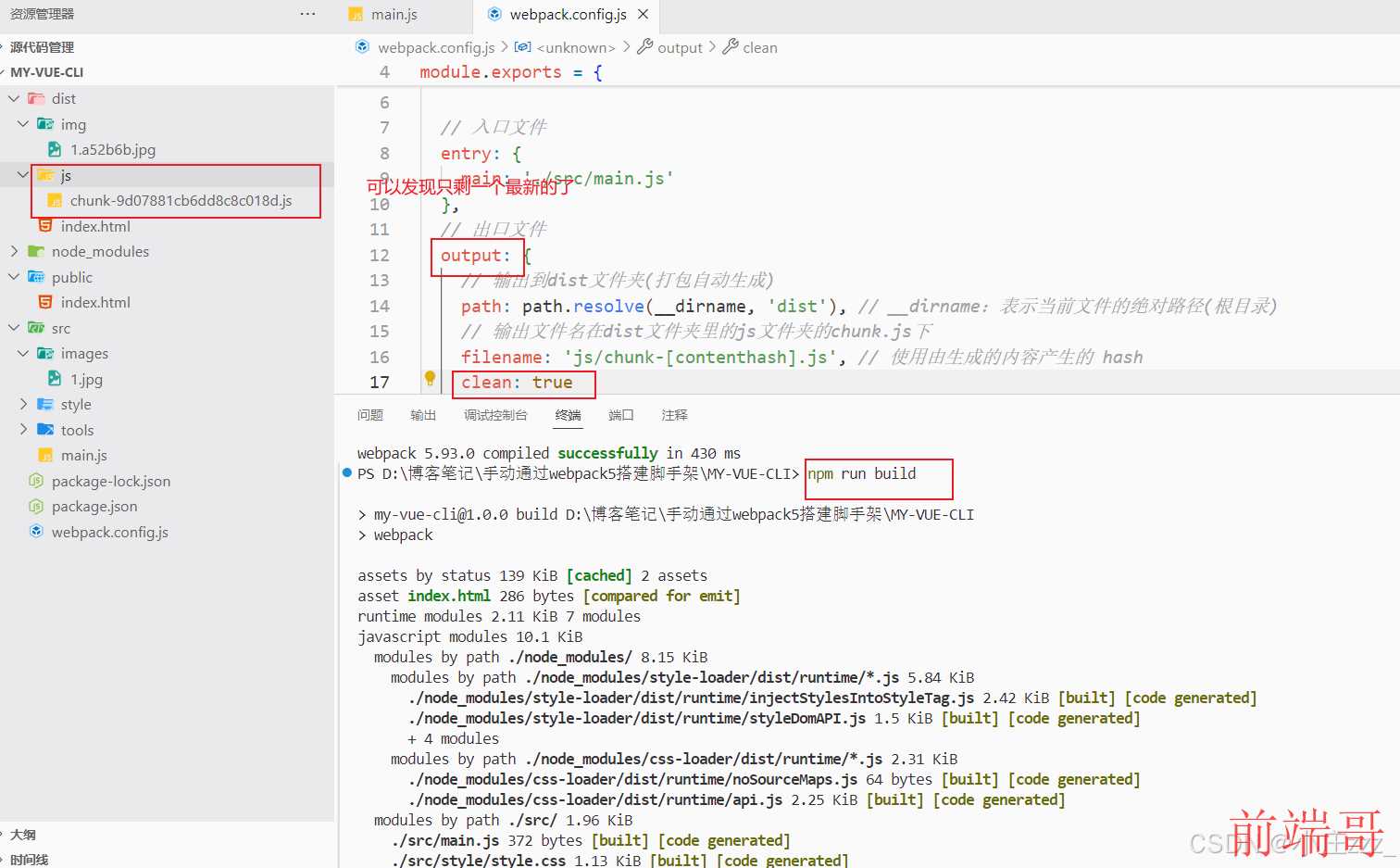
Task: Collapse the MY-VUE-CLI explorer section
Action: click(x=46, y=72)
